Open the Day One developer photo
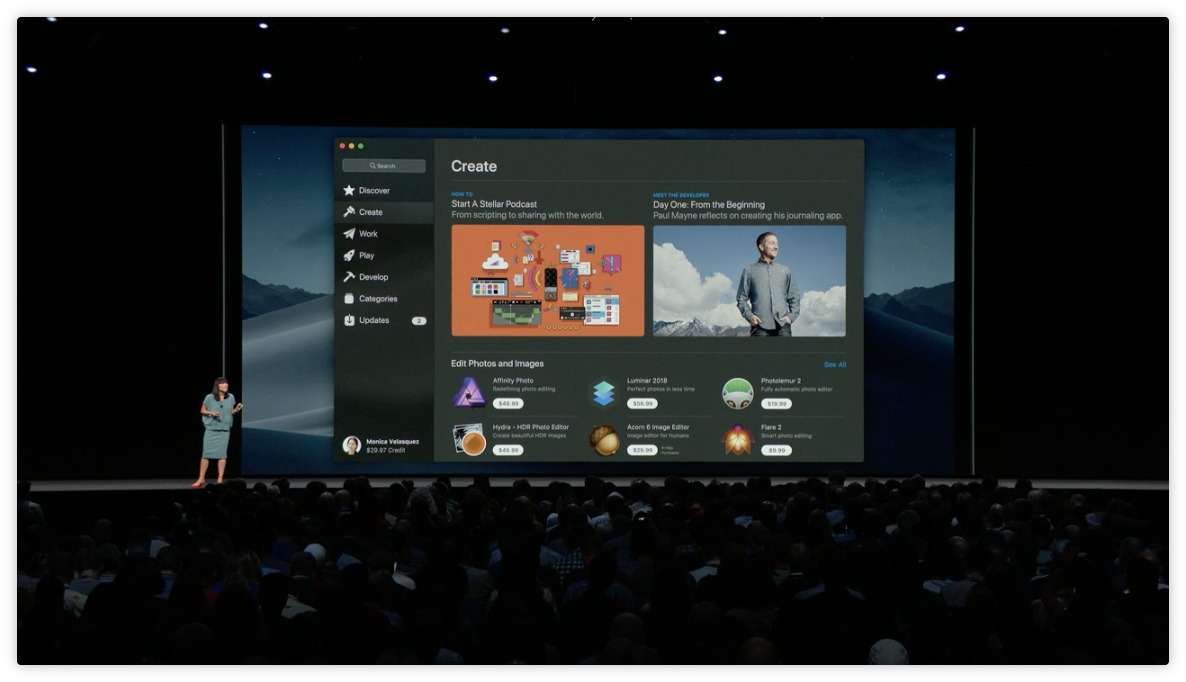Screen dimensions: 1186x682 749,281
